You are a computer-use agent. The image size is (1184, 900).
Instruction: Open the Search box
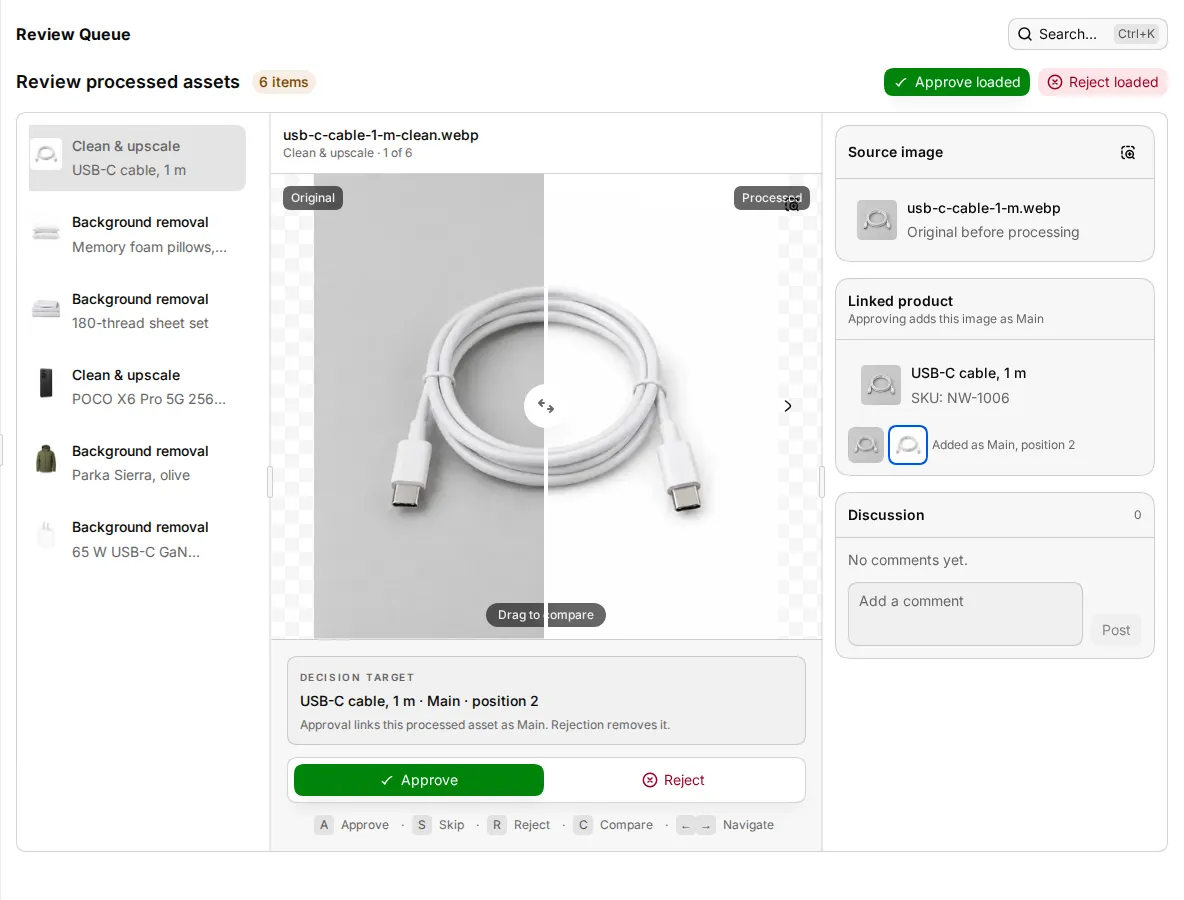1087,34
